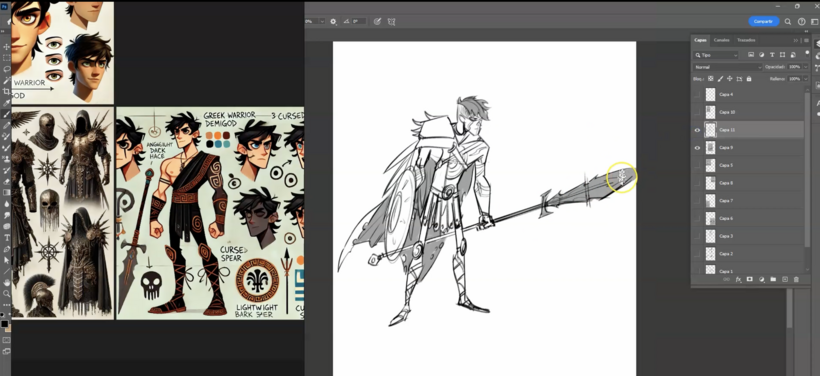Screen dimensions: 820x376
Task: Click the foreground color swatch
Action: click(x=5, y=324)
